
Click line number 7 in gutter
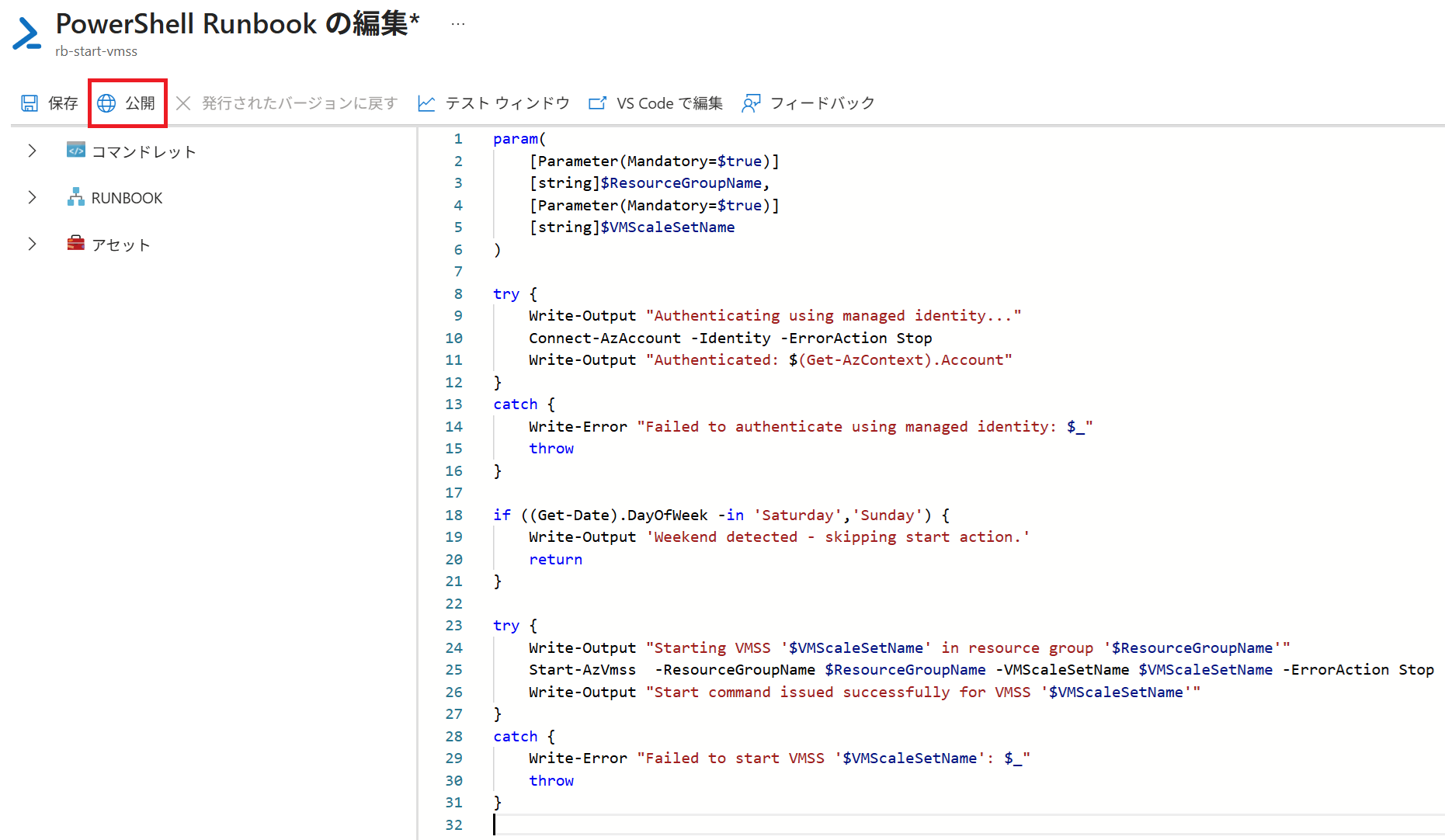point(458,272)
